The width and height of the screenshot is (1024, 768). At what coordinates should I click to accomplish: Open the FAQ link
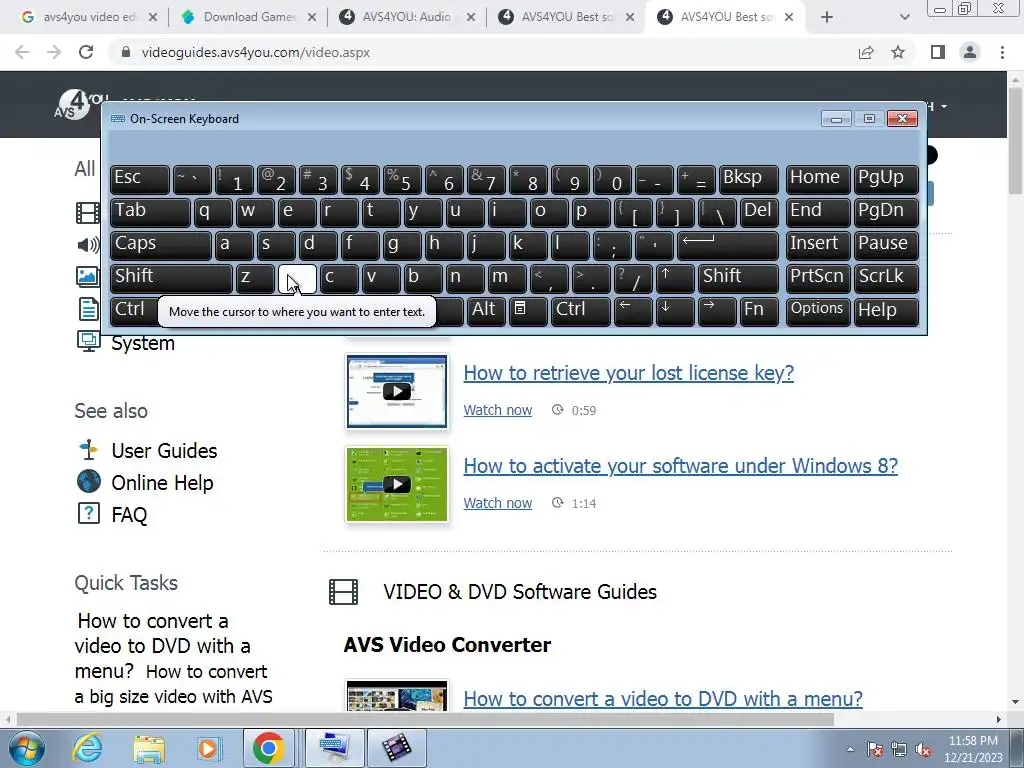(x=129, y=515)
